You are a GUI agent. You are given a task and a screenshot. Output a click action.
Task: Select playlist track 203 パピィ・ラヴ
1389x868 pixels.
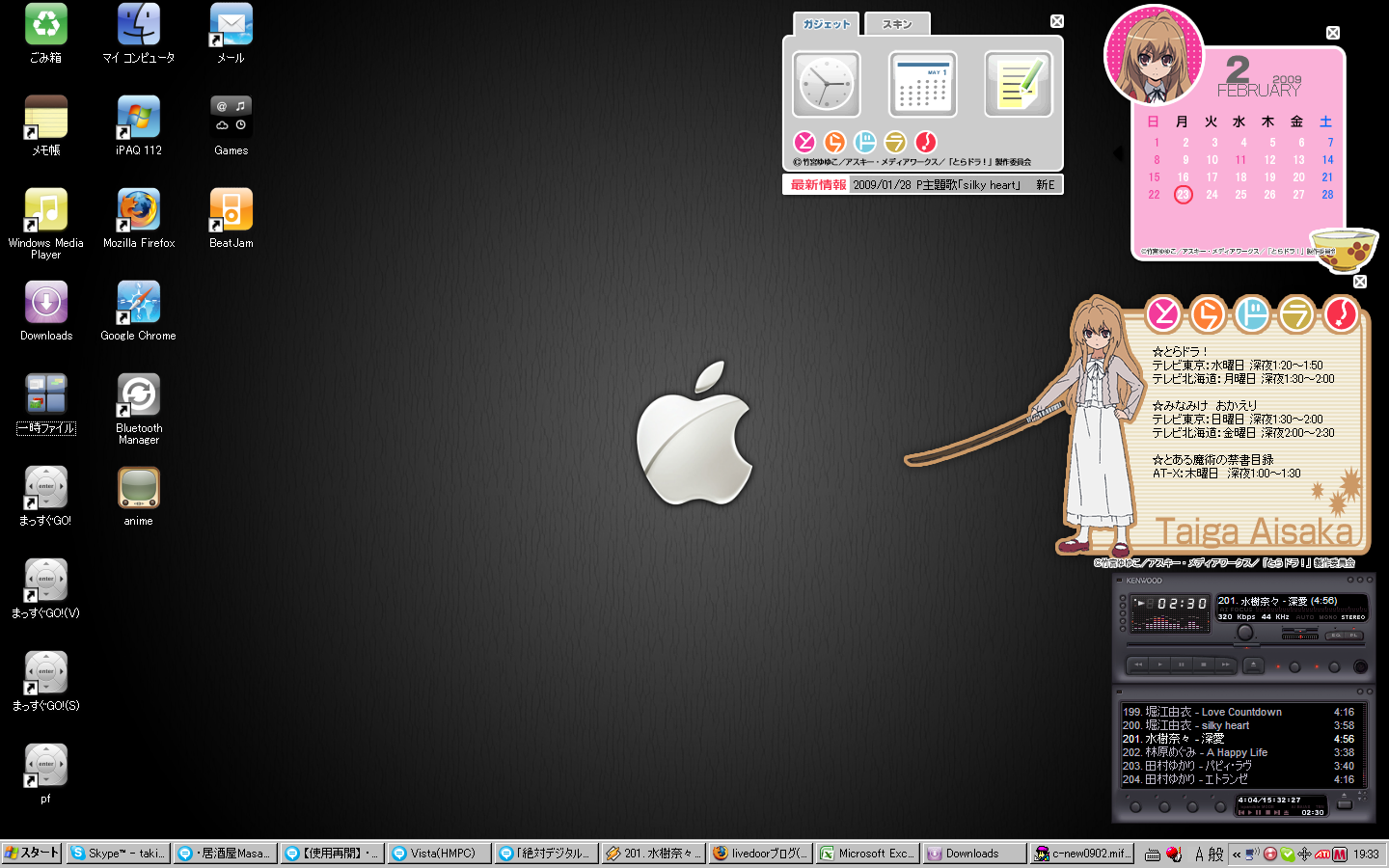coord(1239,766)
